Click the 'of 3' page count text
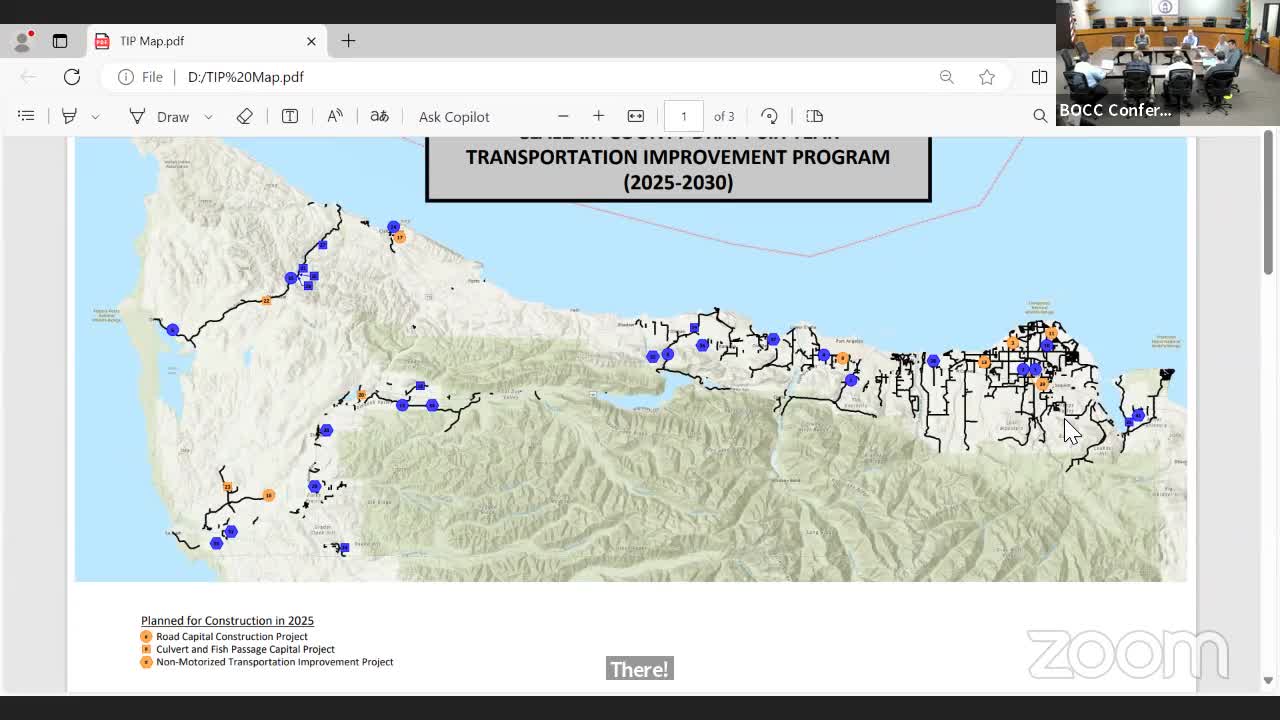Screen dimensions: 1280x720 click(x=724, y=117)
